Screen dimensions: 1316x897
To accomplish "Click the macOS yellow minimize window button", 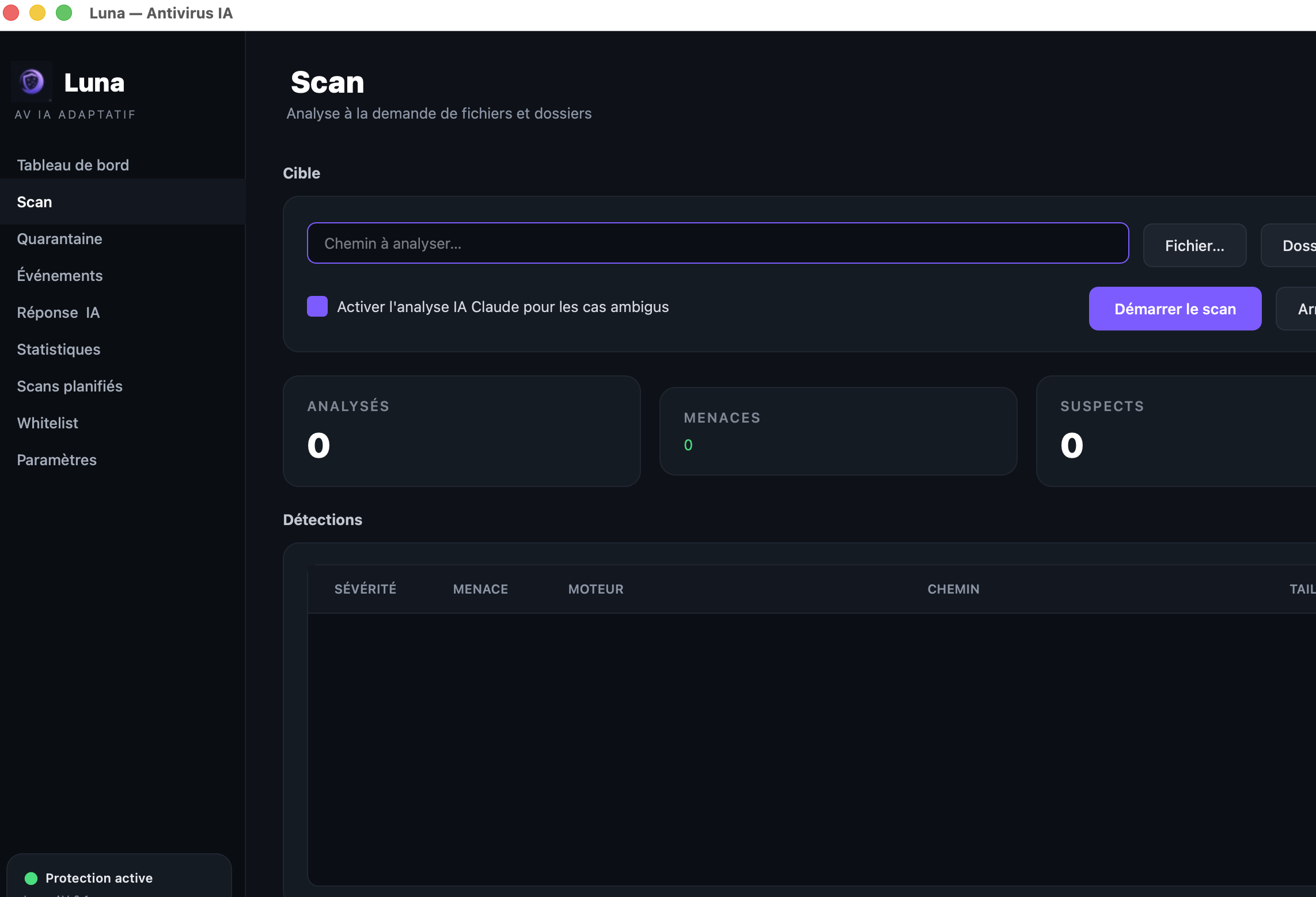I will click(x=37, y=13).
